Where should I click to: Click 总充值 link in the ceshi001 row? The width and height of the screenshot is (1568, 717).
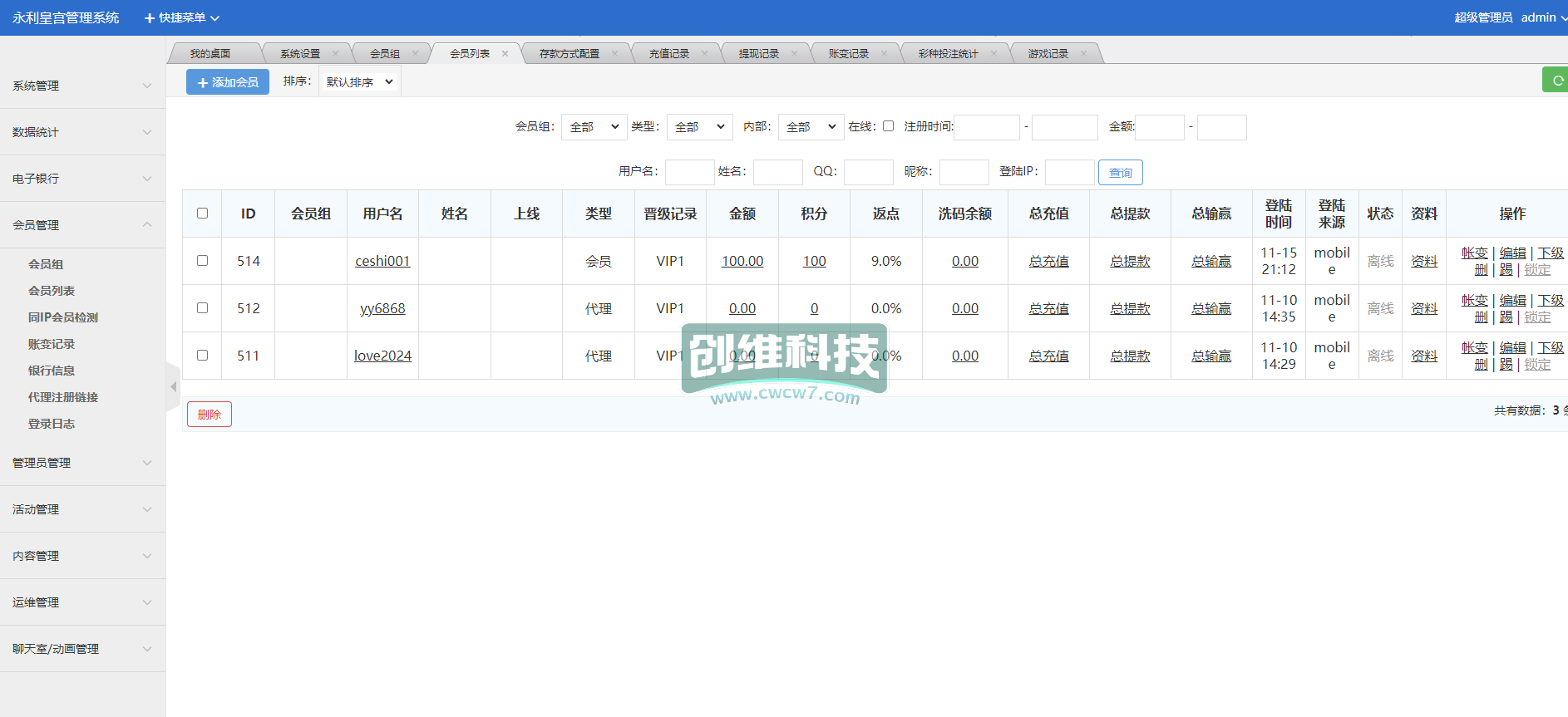(x=1048, y=261)
